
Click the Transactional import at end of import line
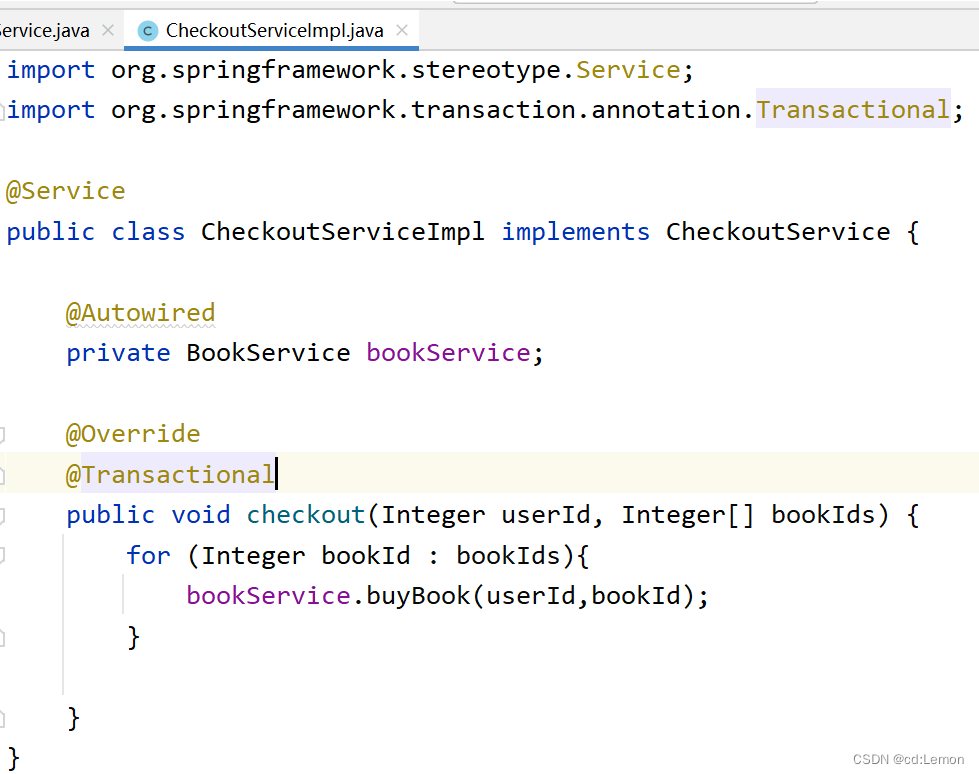pyautogui.click(x=853, y=109)
